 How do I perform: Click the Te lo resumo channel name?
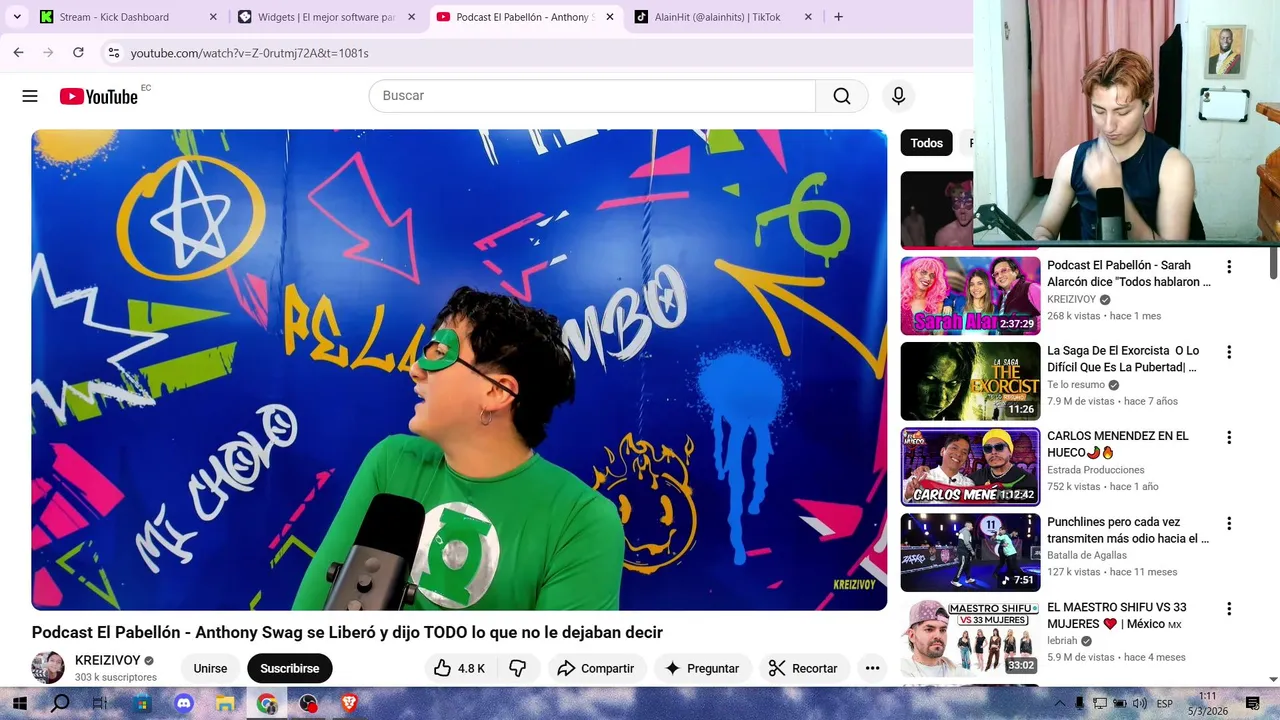click(1076, 385)
